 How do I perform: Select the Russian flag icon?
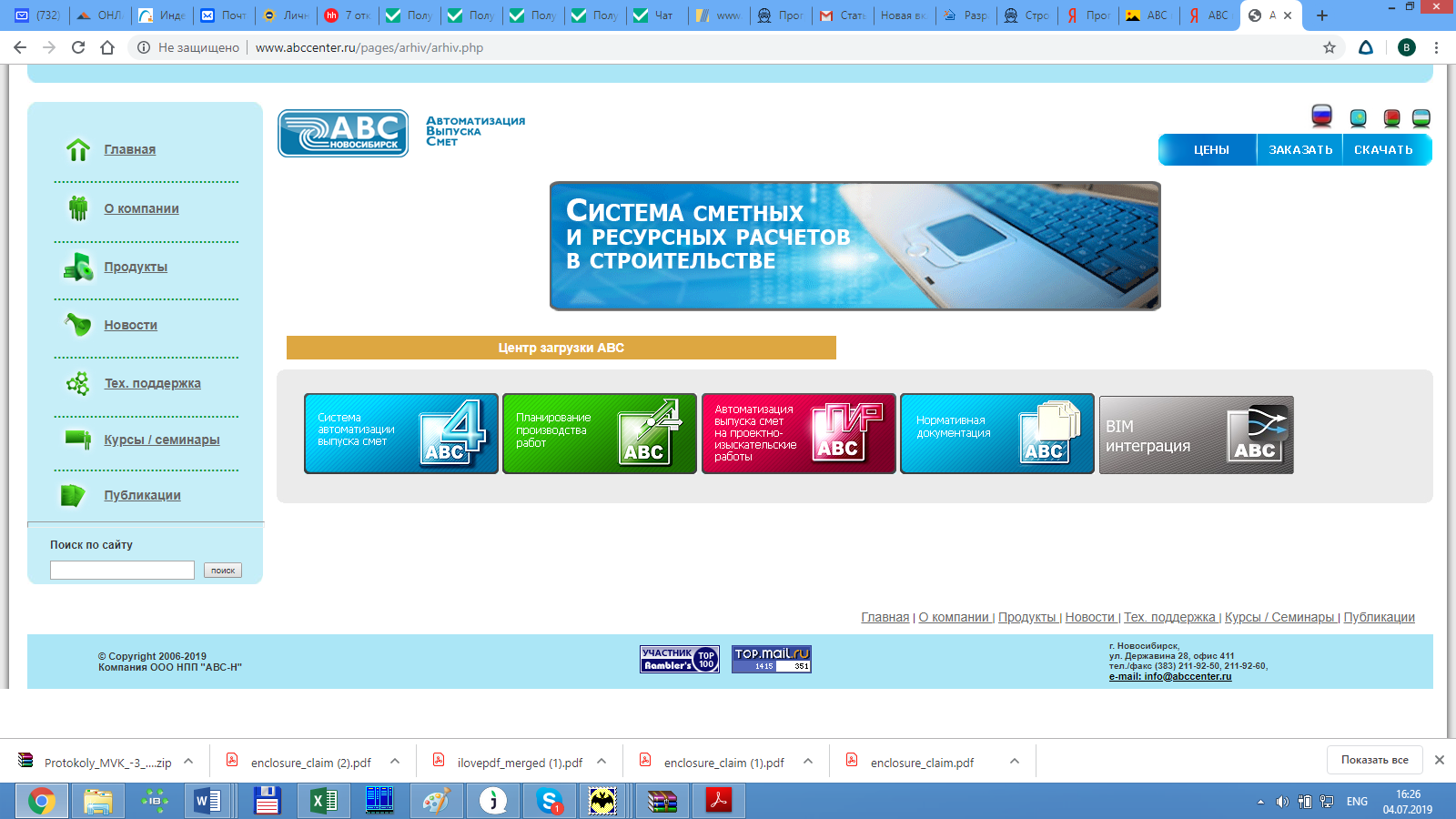1321,116
